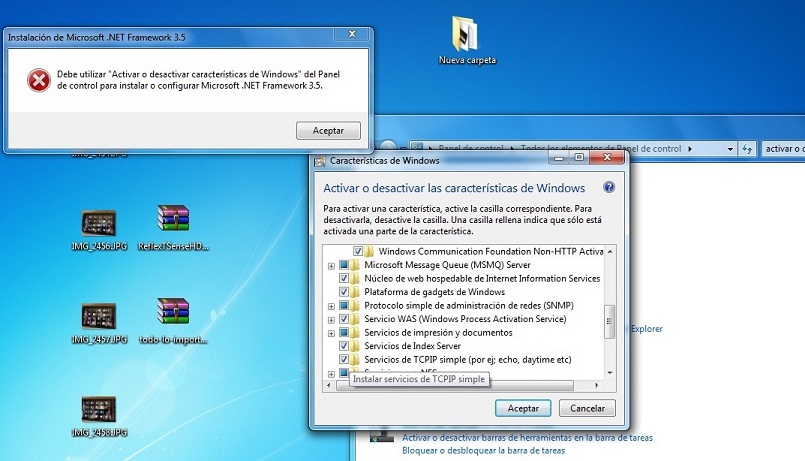Expand Microsoft Message Queue (MSMQ) Server node
The image size is (805, 461).
(x=331, y=266)
